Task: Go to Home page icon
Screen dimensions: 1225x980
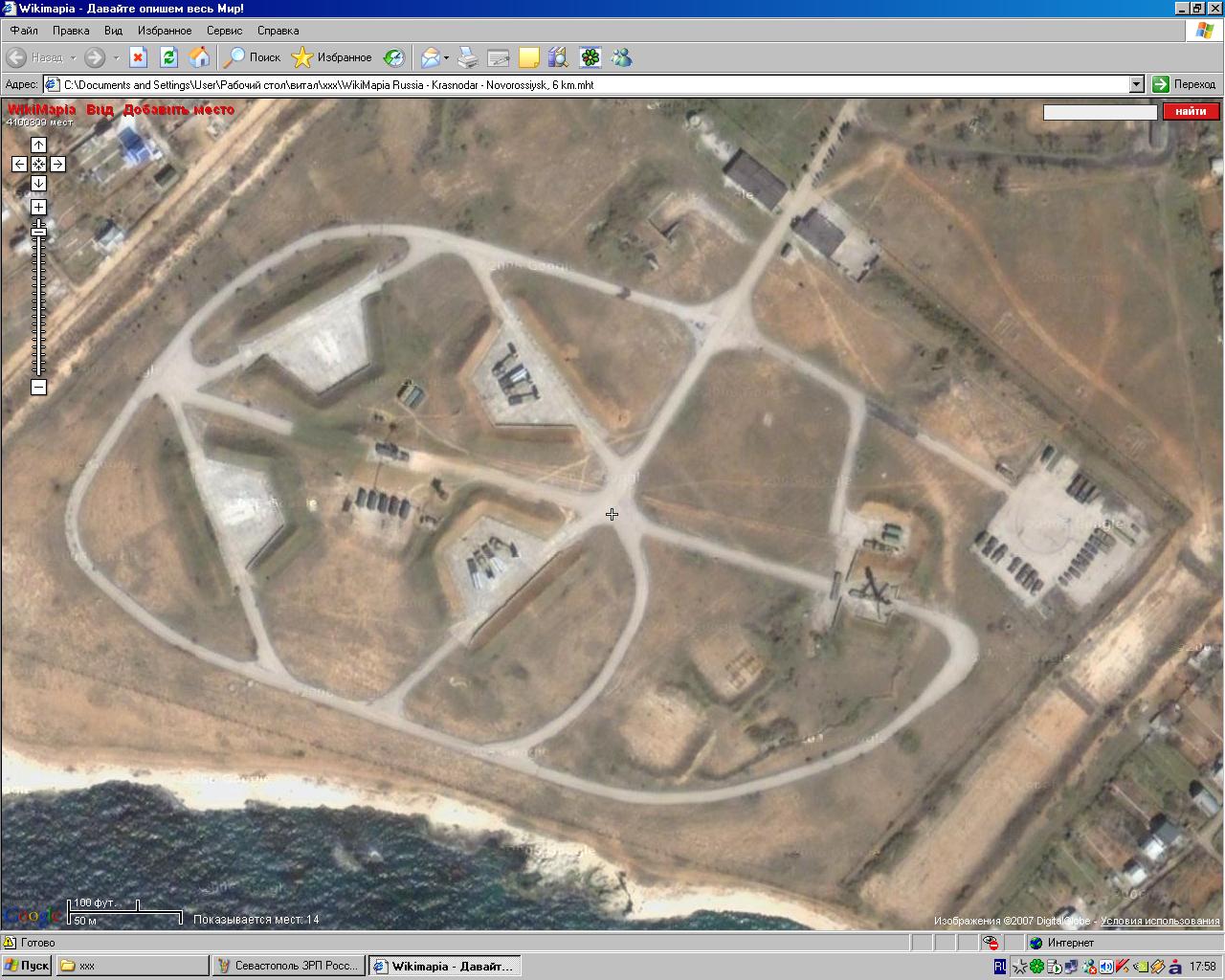Action: tap(199, 57)
